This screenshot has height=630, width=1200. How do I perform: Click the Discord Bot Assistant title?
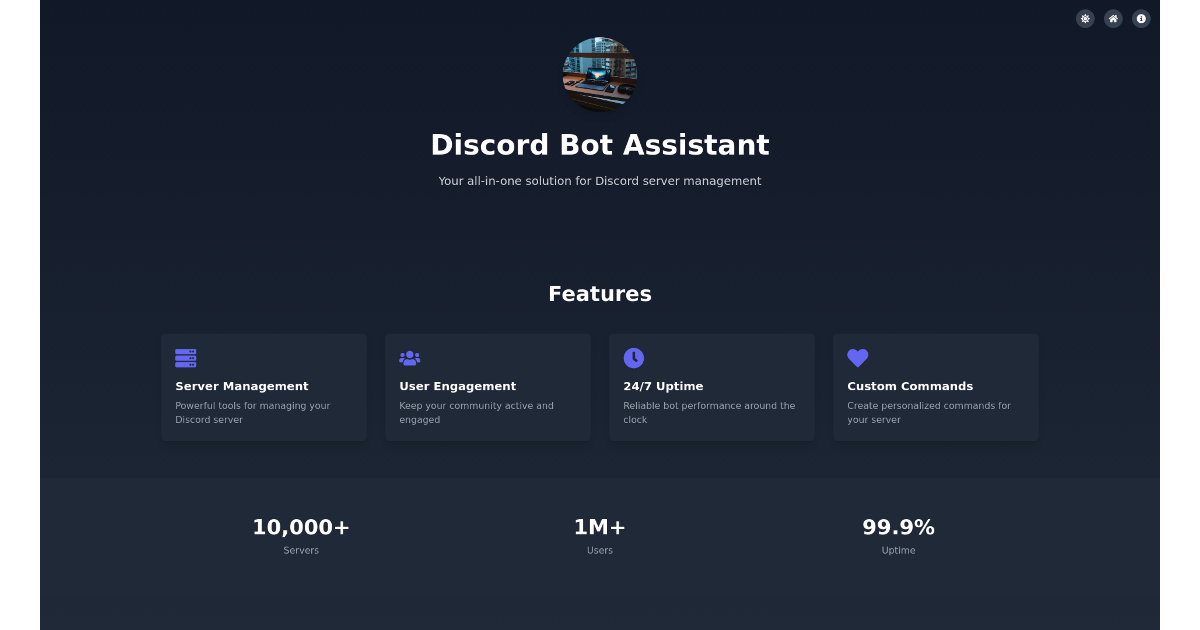[600, 144]
